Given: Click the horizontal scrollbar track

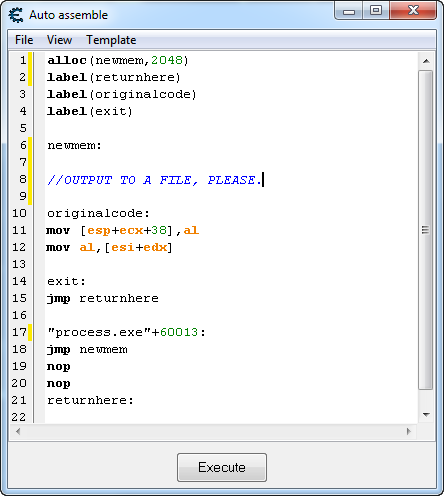Looking at the screenshot, I should 213,432.
